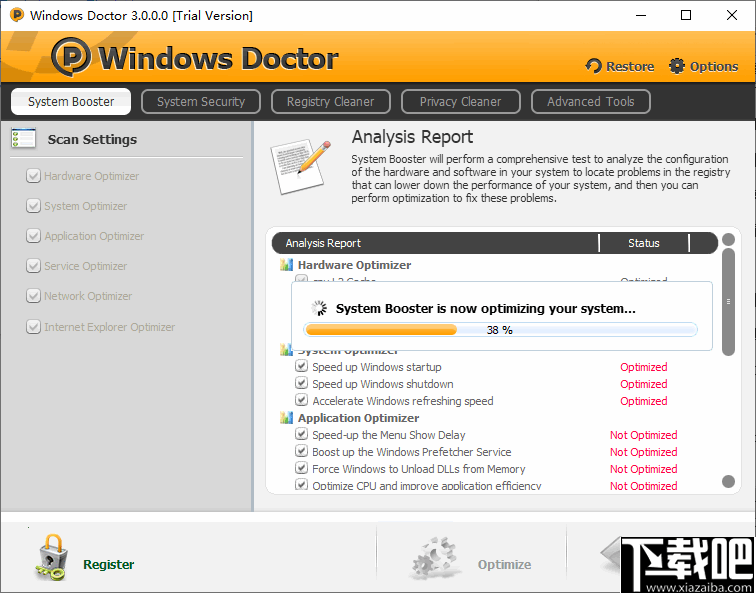Image resolution: width=756 pixels, height=593 pixels.
Task: Click the Optimize button label
Action: [504, 565]
